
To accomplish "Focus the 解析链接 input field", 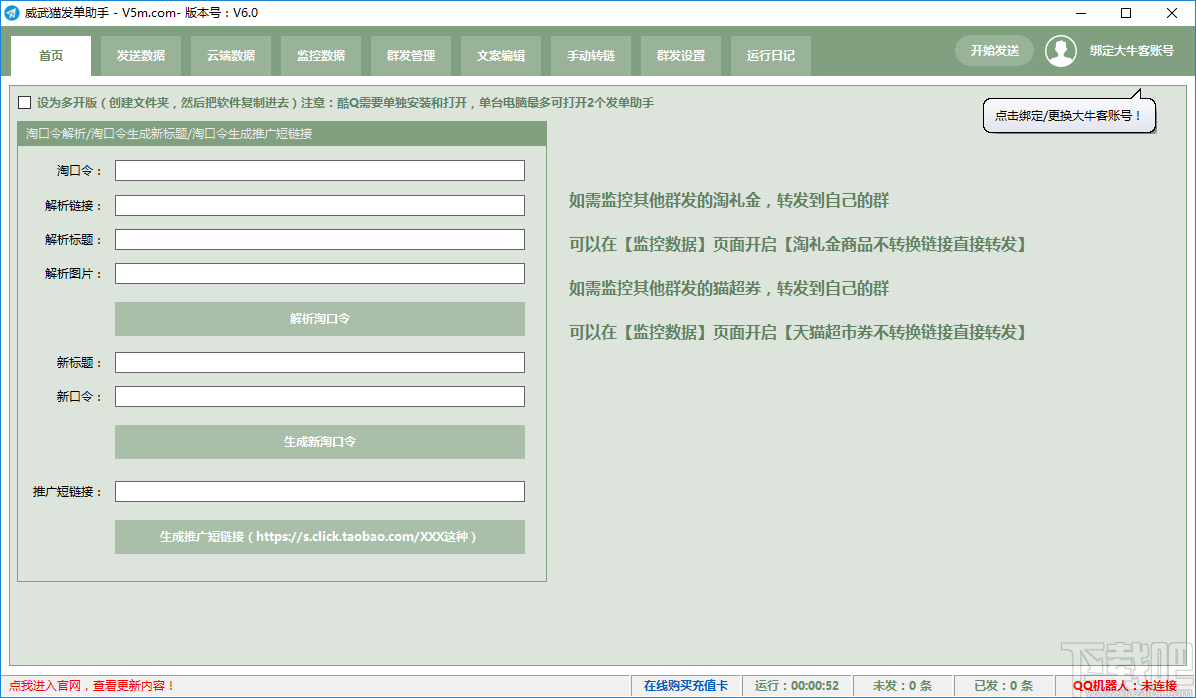I will point(320,205).
